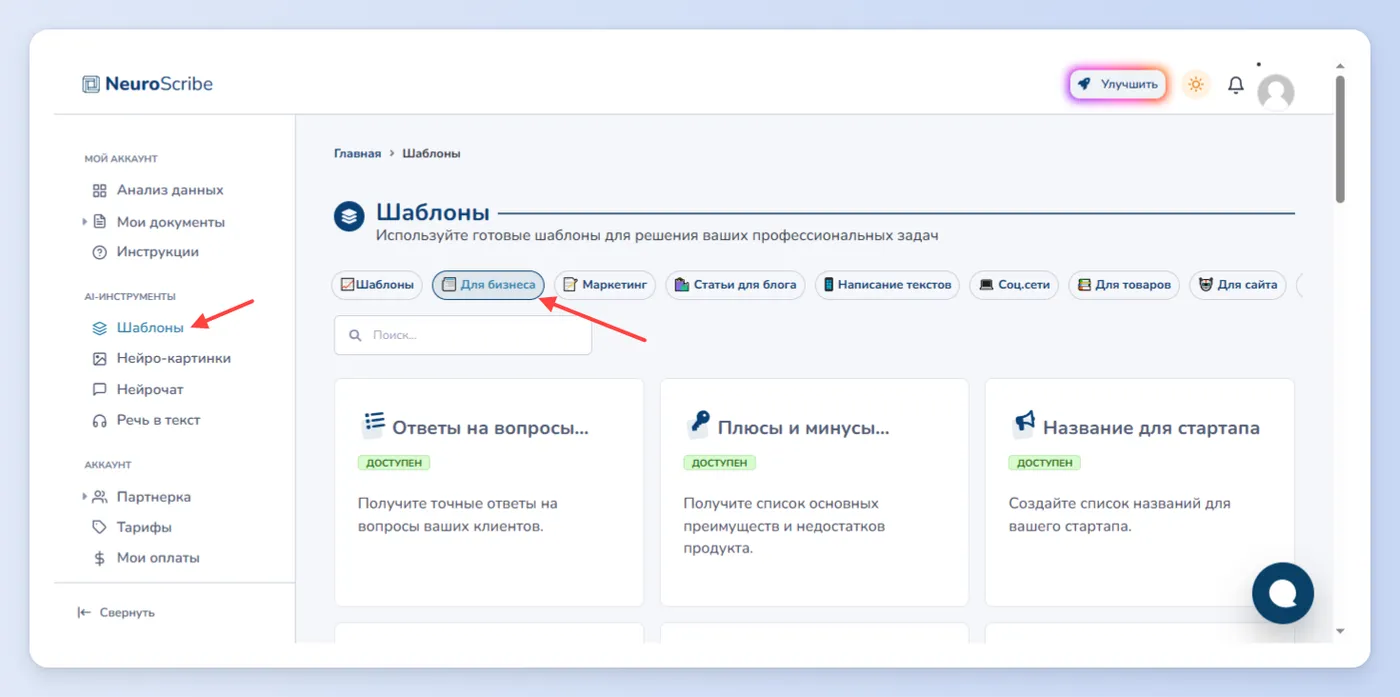Click the Улучшить upgrade button
Screen dimensions: 1400x697
(x=1118, y=84)
